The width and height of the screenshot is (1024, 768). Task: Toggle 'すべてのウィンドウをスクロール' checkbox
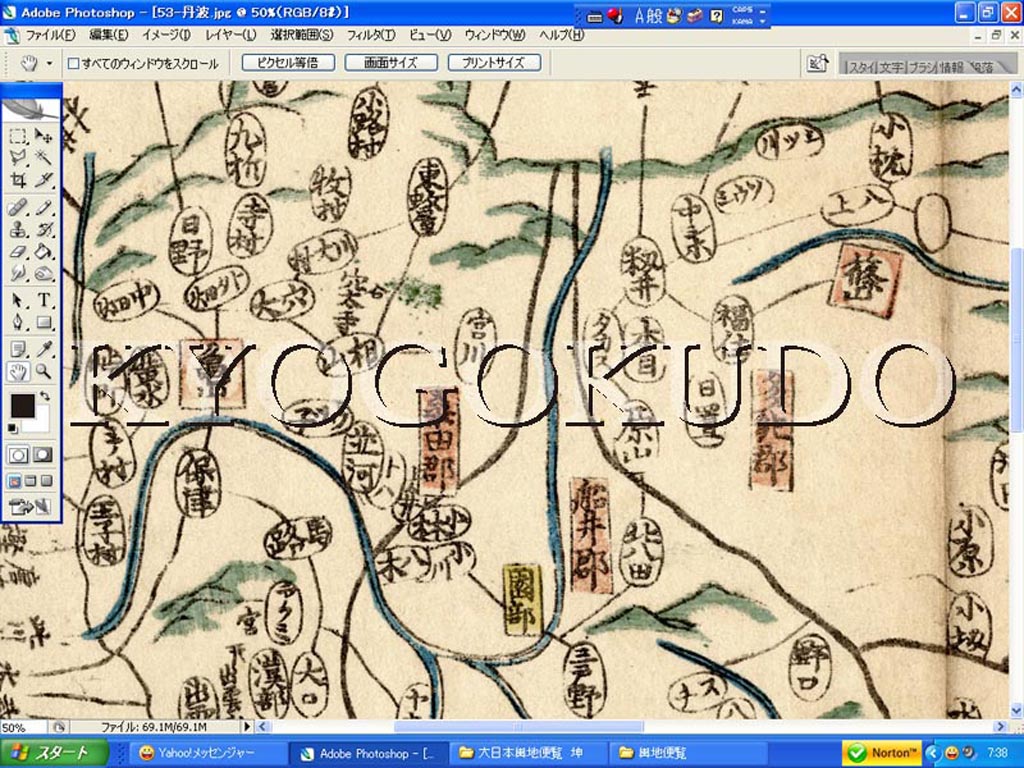point(74,63)
